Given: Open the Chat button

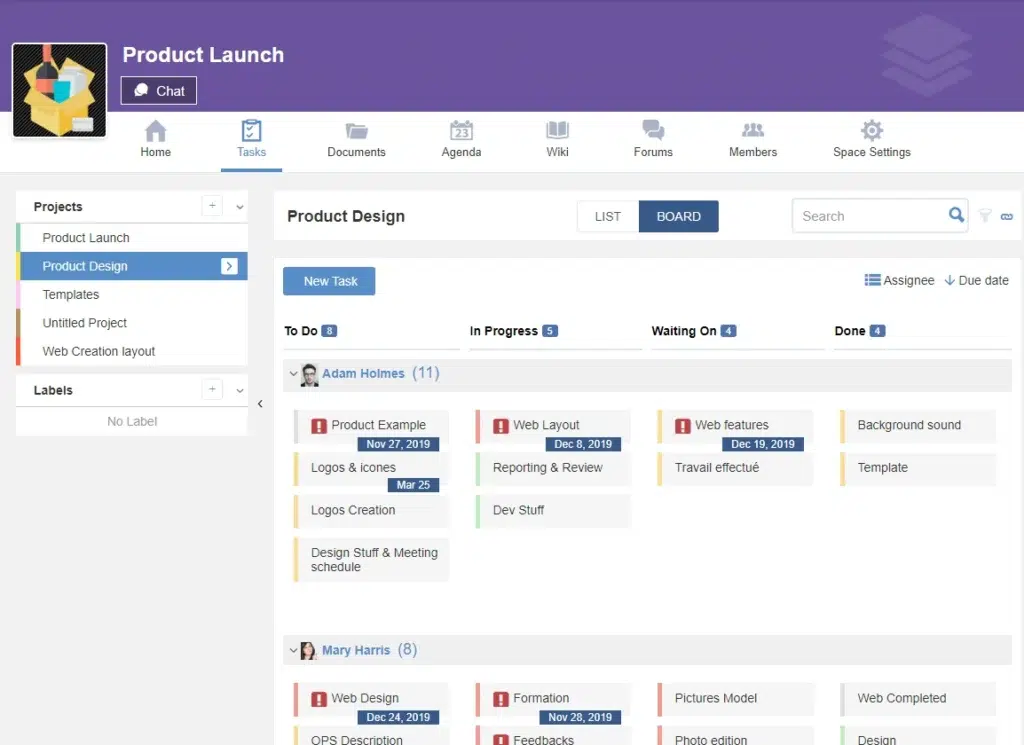Looking at the screenshot, I should click(159, 91).
